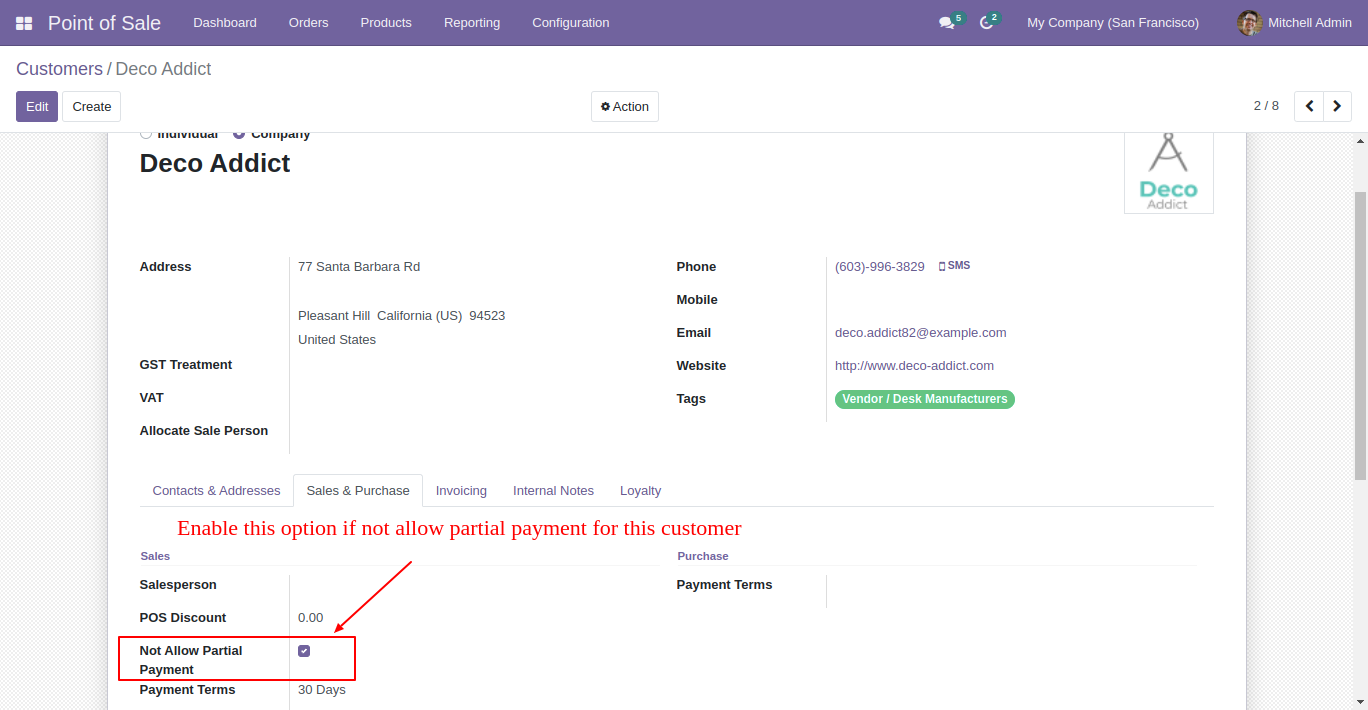1368x710 pixels.
Task: Click the Point of Sale title
Action: point(104,23)
